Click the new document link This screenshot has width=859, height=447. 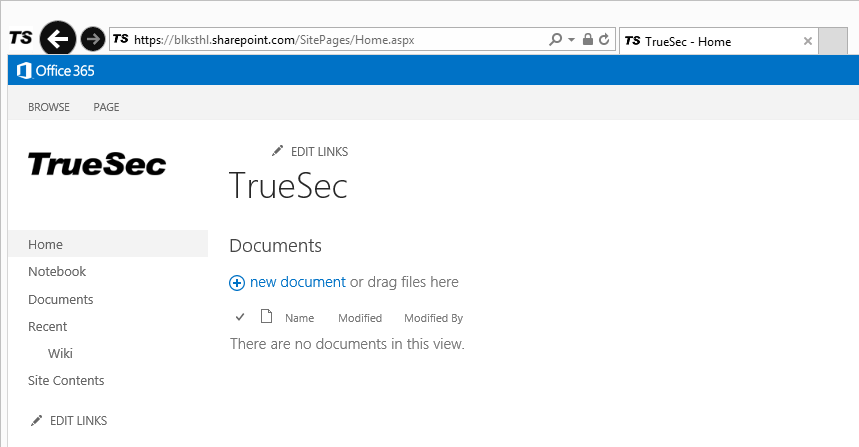tap(297, 282)
